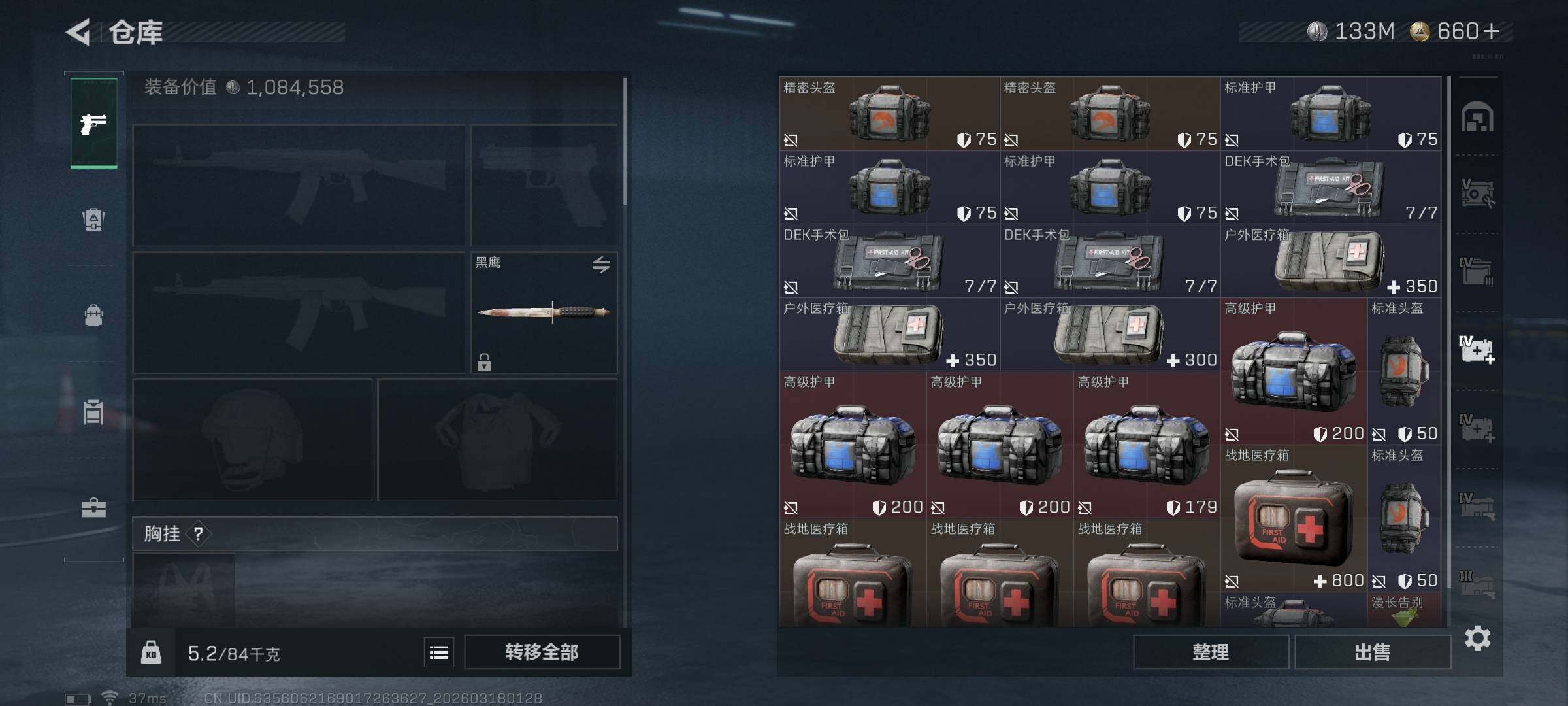Select the highlighted IV medical storage box tab
The width and height of the screenshot is (1568, 706).
1477,350
